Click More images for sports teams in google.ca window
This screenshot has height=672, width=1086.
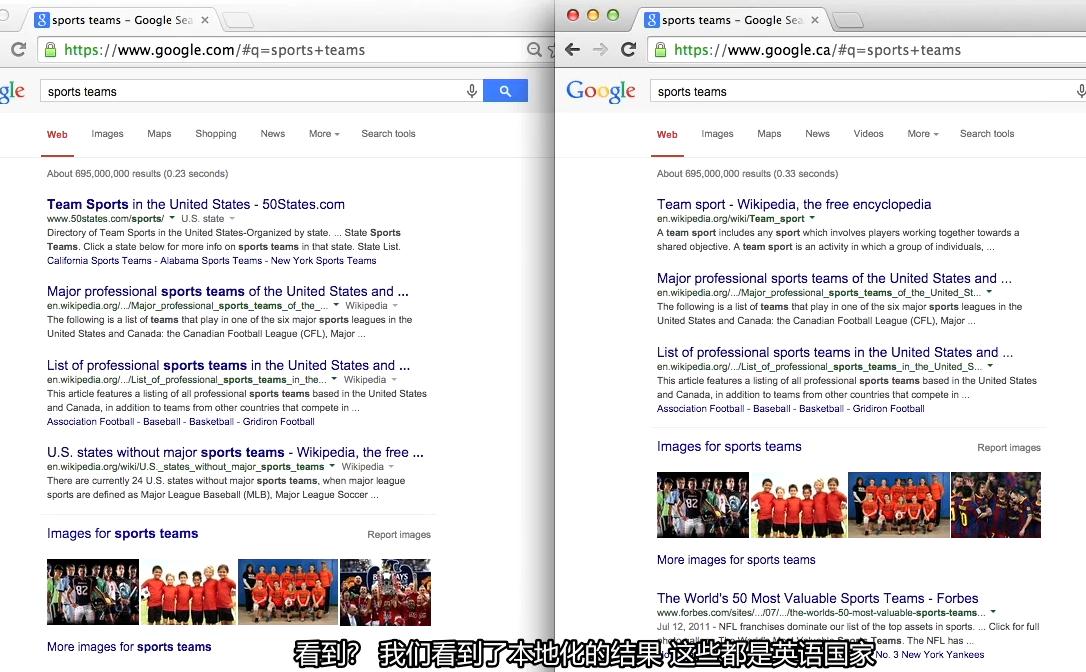tap(736, 560)
